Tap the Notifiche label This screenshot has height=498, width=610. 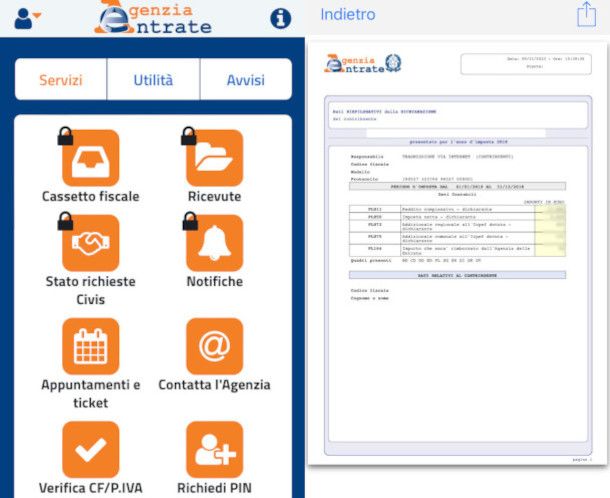214,281
